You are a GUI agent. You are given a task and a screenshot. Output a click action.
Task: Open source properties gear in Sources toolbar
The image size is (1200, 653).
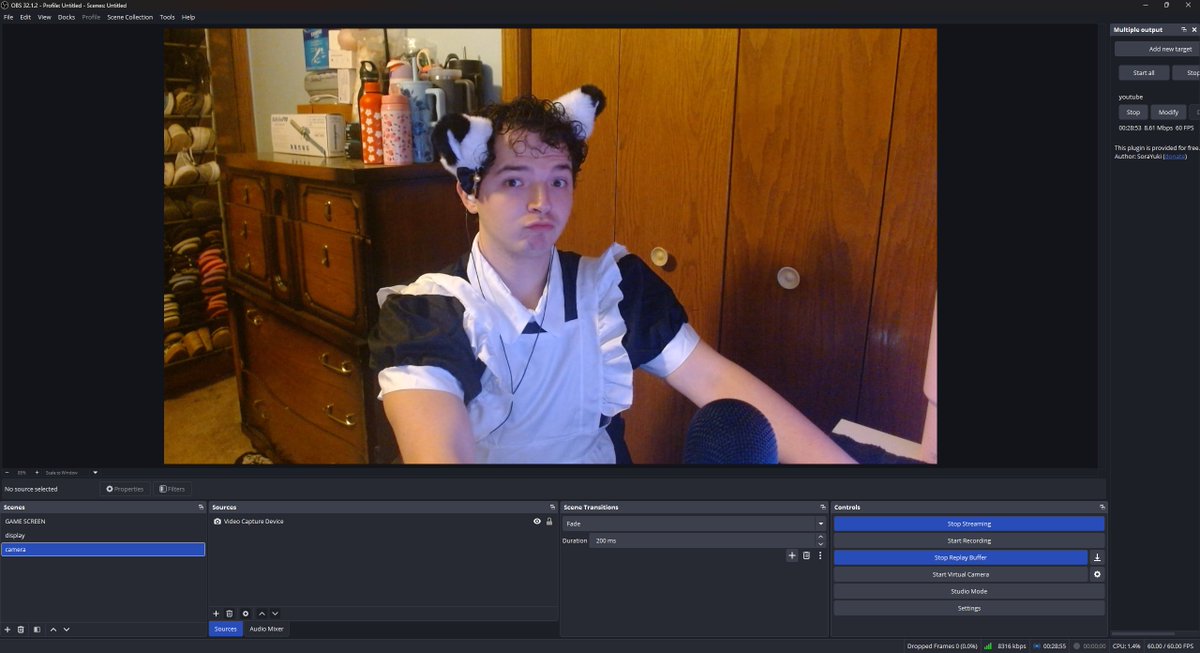point(246,613)
